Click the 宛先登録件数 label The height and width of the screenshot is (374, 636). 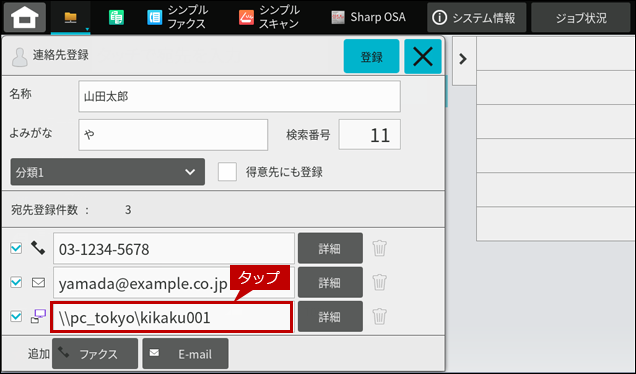point(44,210)
